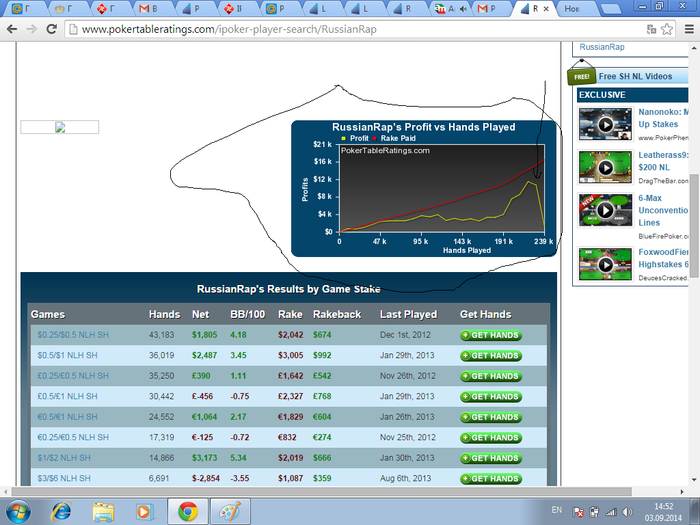
Task: Open the Leatherass9 $200 NL link
Action: [x=663, y=161]
